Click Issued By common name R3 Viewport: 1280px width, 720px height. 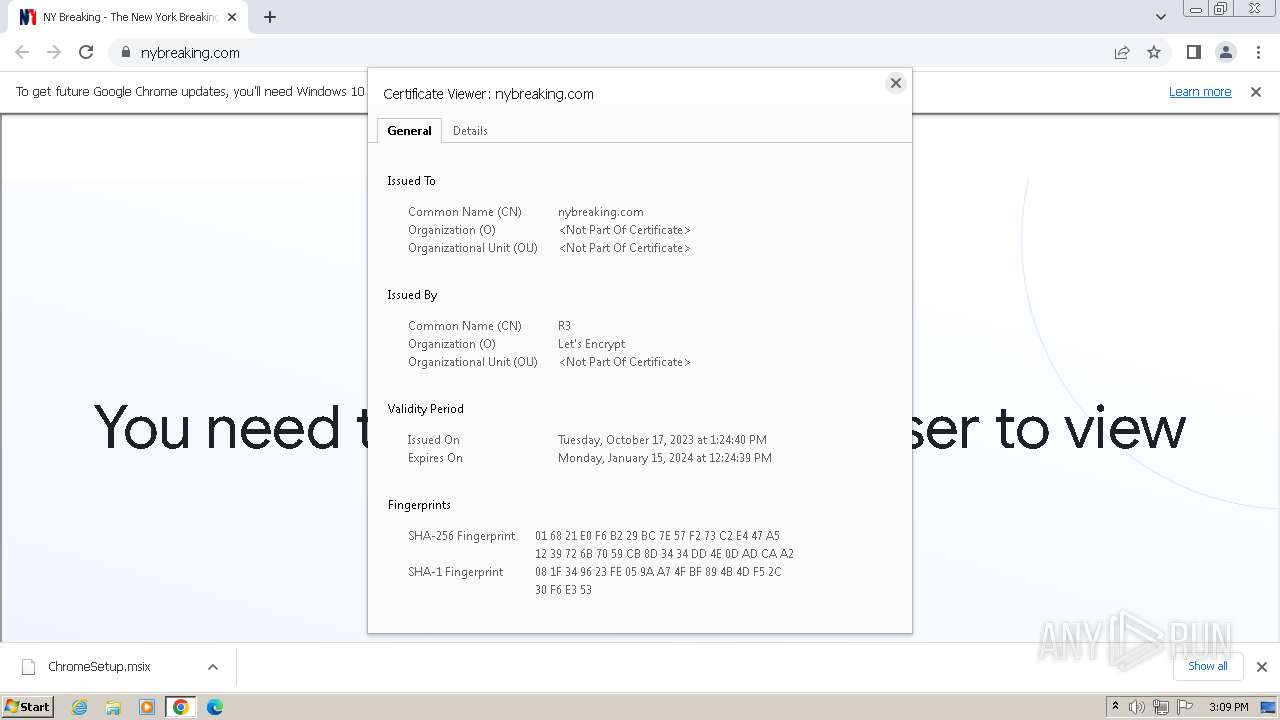565,326
